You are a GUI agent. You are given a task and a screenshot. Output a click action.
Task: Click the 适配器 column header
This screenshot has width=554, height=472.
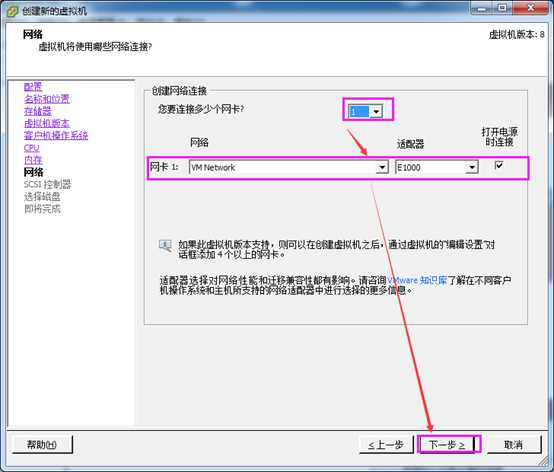[x=410, y=144]
